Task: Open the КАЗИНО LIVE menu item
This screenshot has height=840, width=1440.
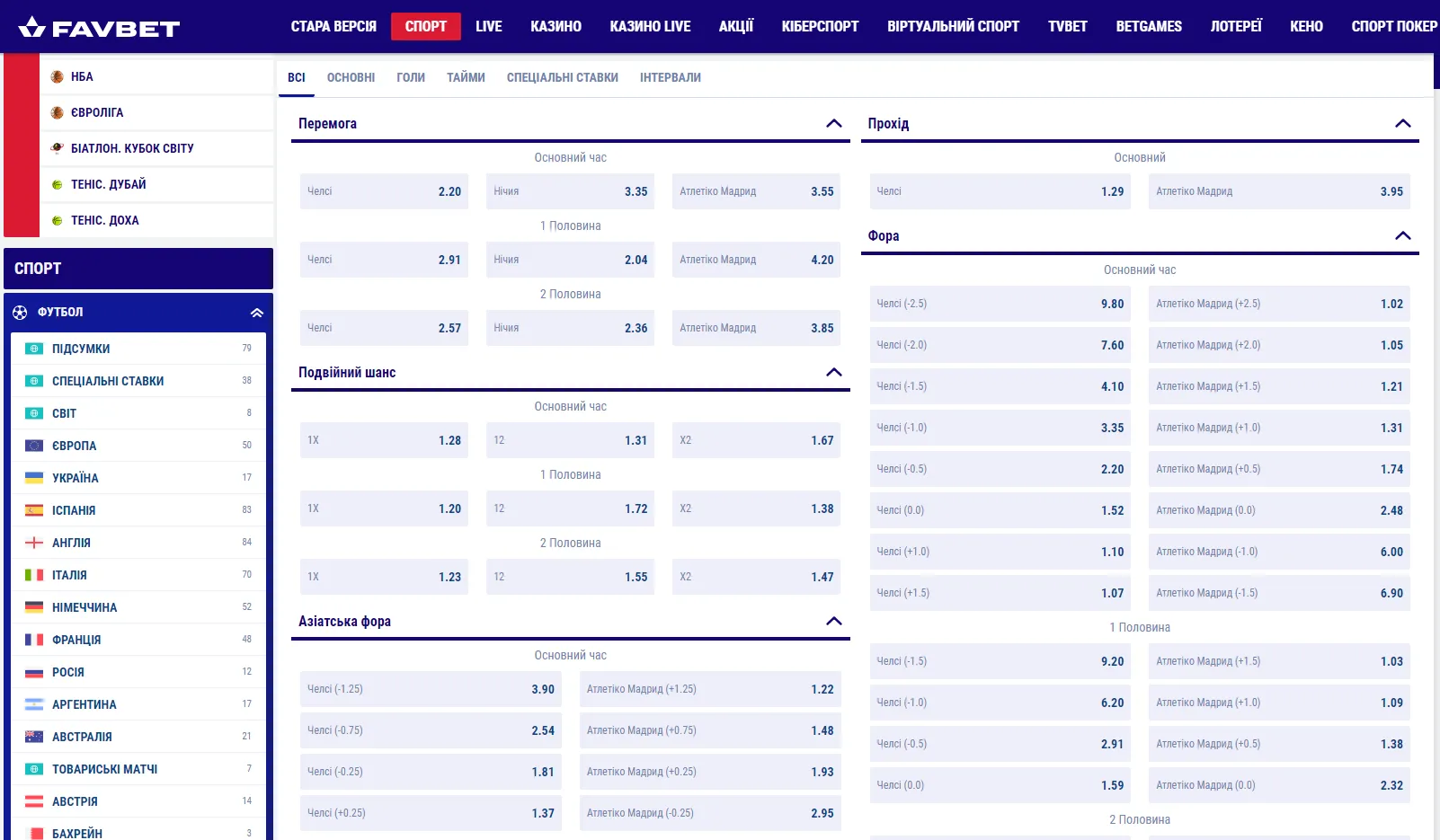Action: [x=650, y=27]
